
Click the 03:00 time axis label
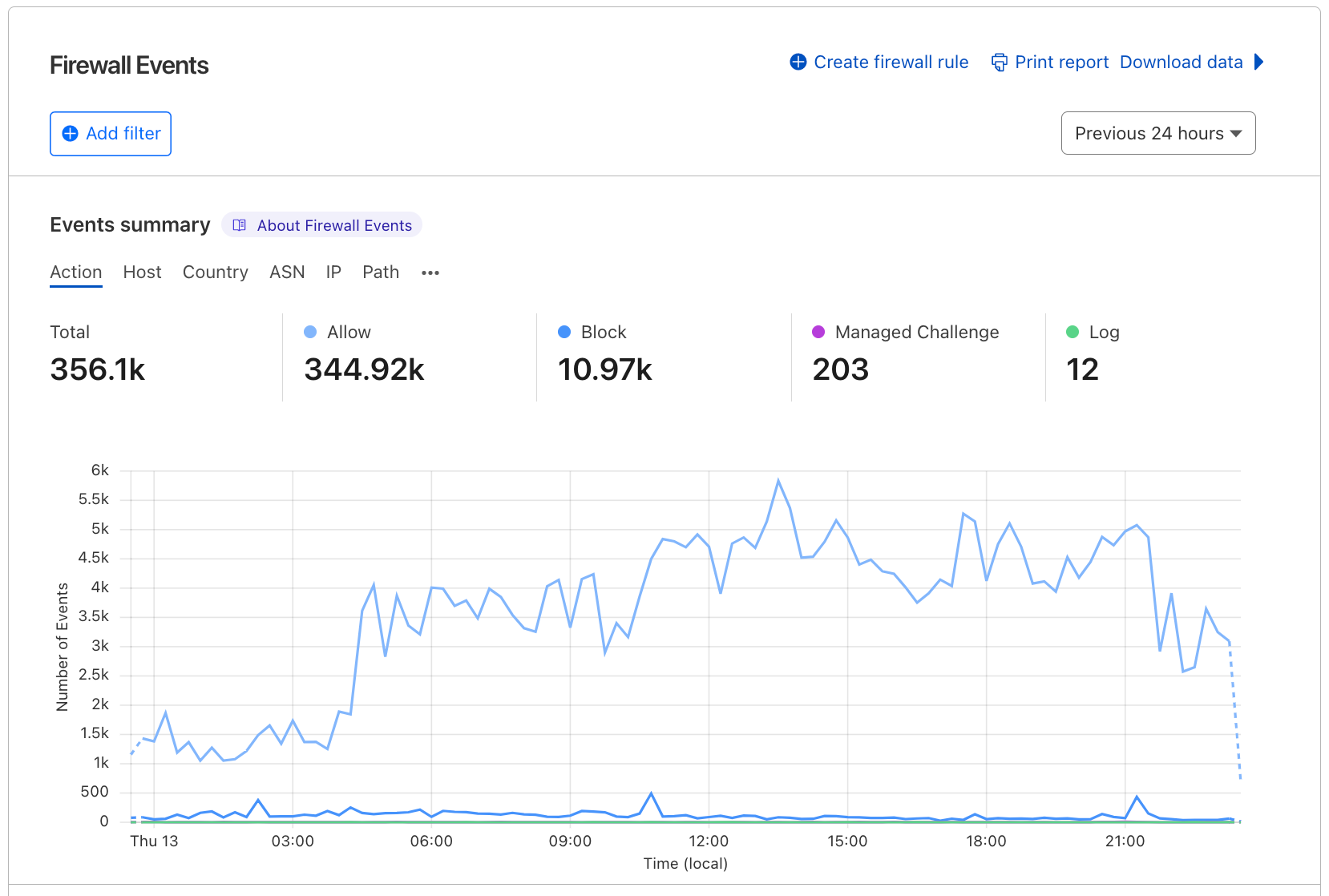[x=293, y=842]
